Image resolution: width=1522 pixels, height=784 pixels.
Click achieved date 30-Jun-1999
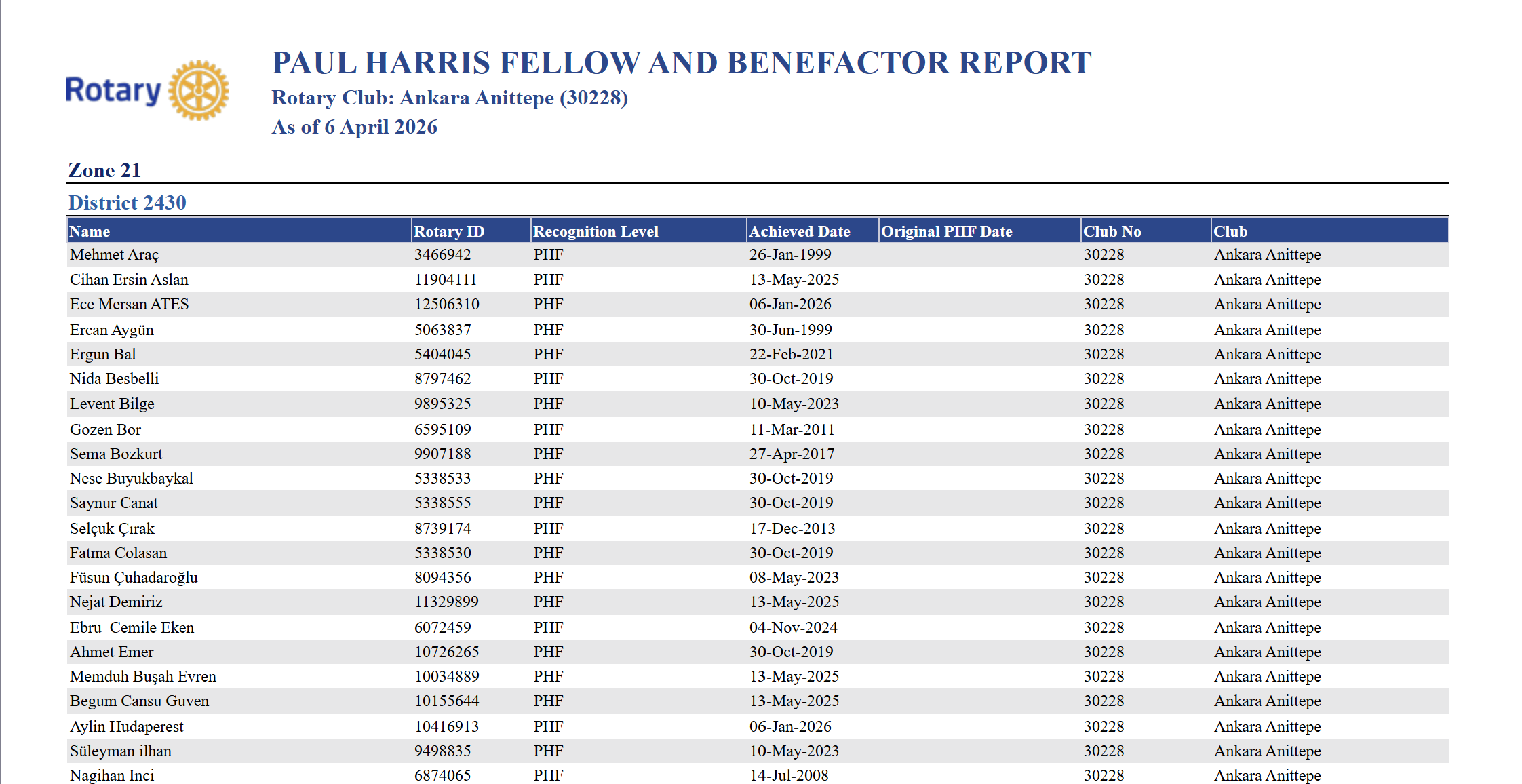tap(791, 330)
